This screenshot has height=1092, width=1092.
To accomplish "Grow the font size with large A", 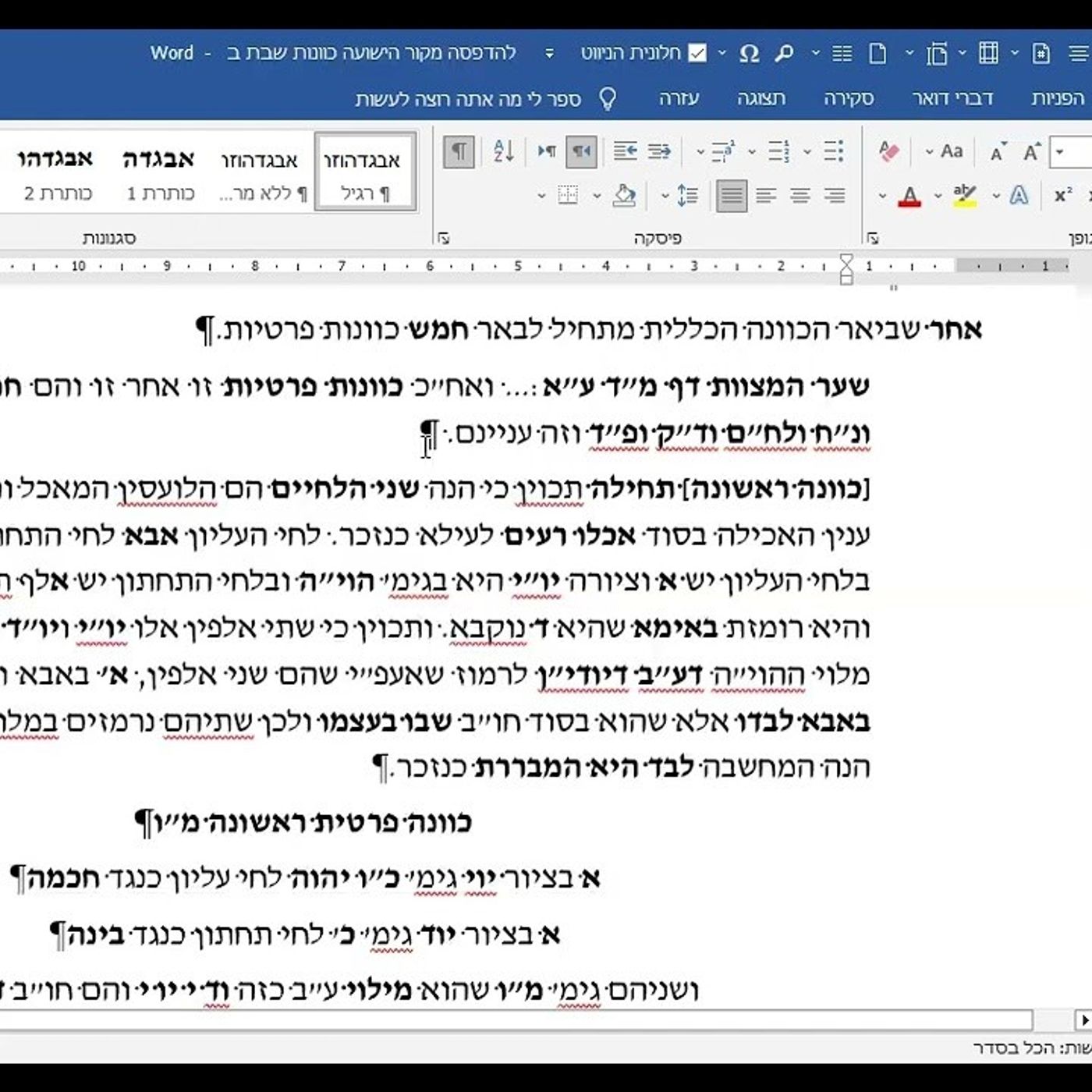I will click(1032, 151).
